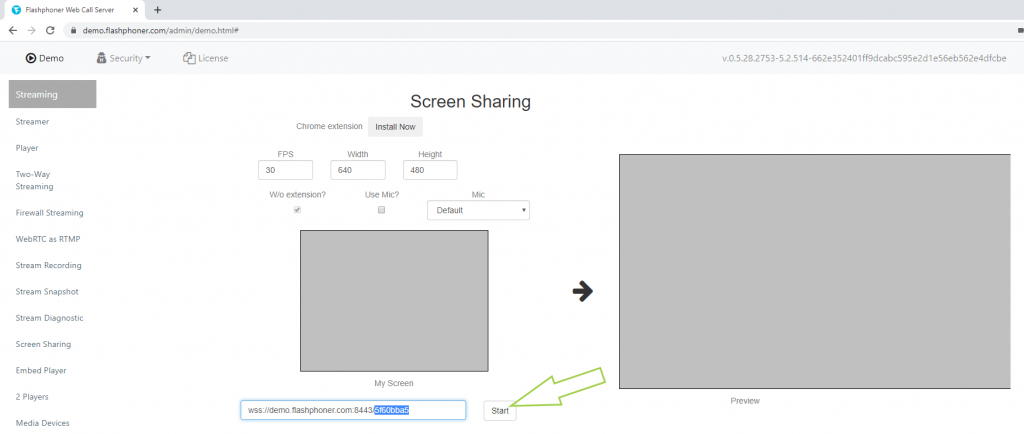Screen dimensions: 1024x434
Task: Open Stream Diagnostic demo
Action: coord(50,318)
